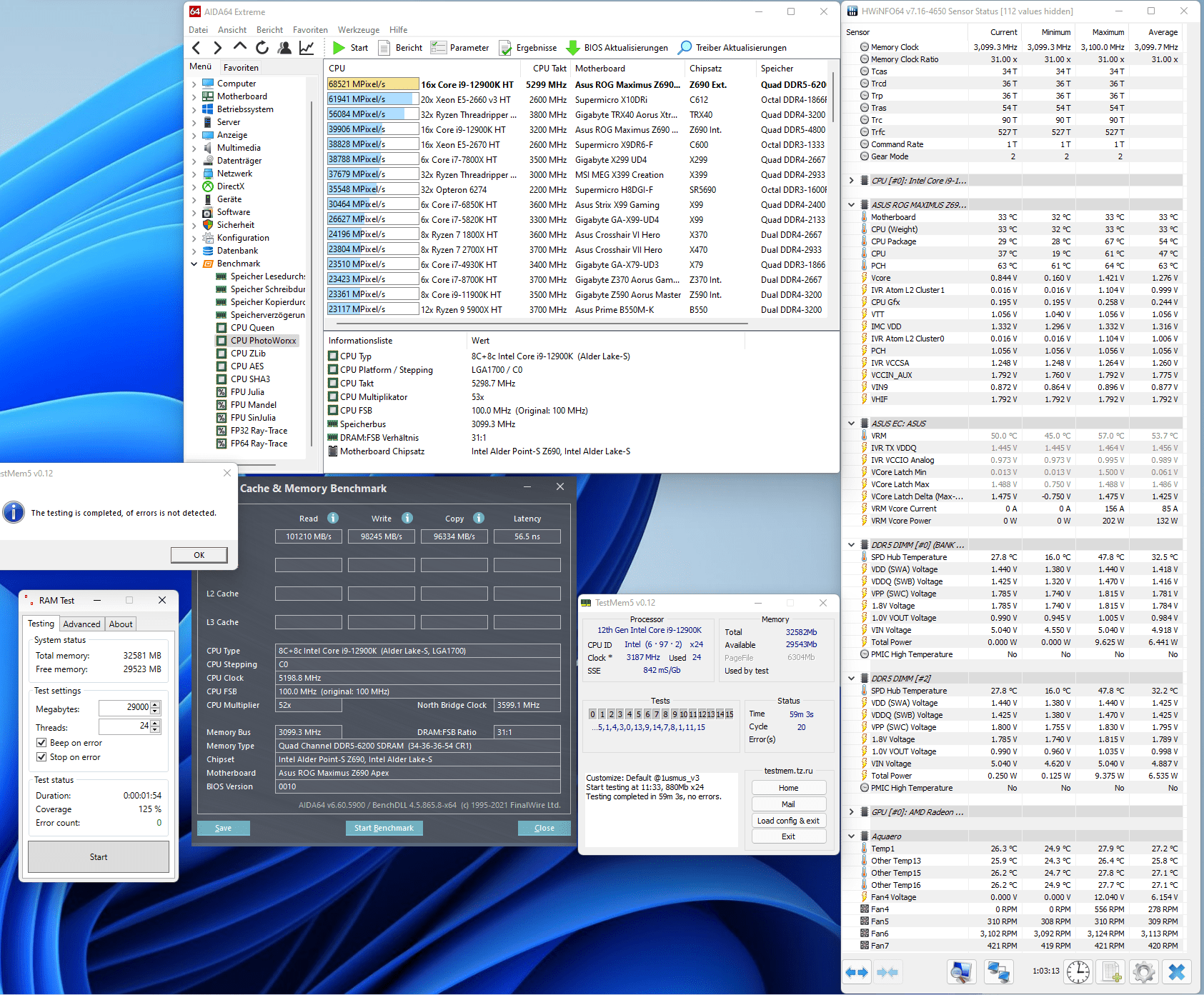The image size is (1204, 995).
Task: Open HWiNFO settings gear icon
Action: click(x=1143, y=971)
